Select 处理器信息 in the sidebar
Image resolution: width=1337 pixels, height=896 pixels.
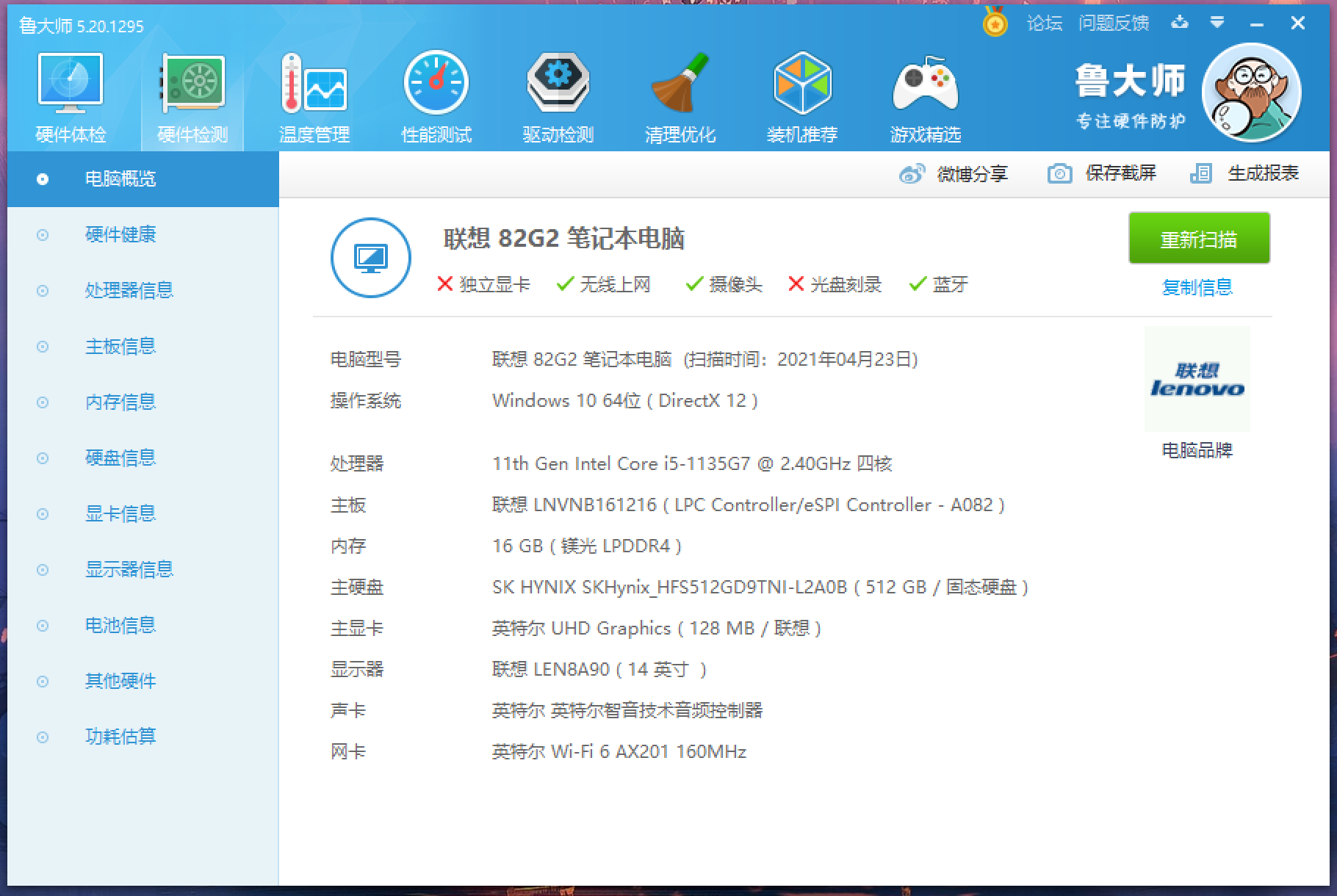(x=143, y=291)
